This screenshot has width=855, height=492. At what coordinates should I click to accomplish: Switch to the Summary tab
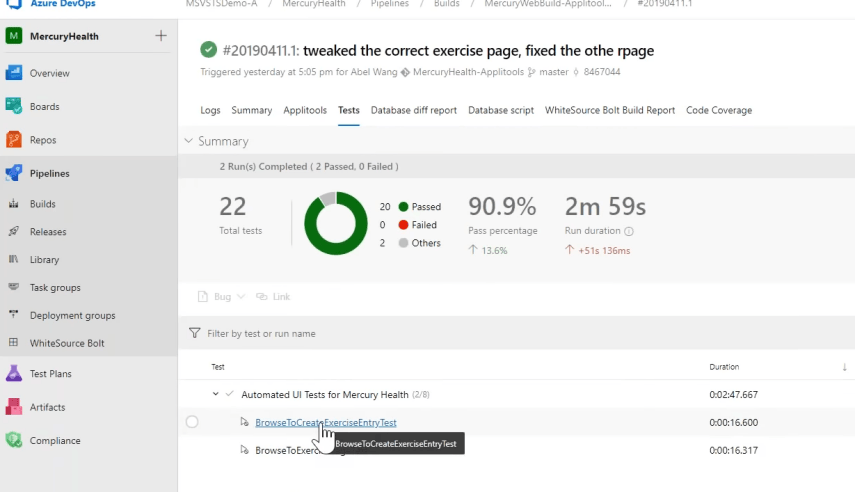tap(251, 110)
